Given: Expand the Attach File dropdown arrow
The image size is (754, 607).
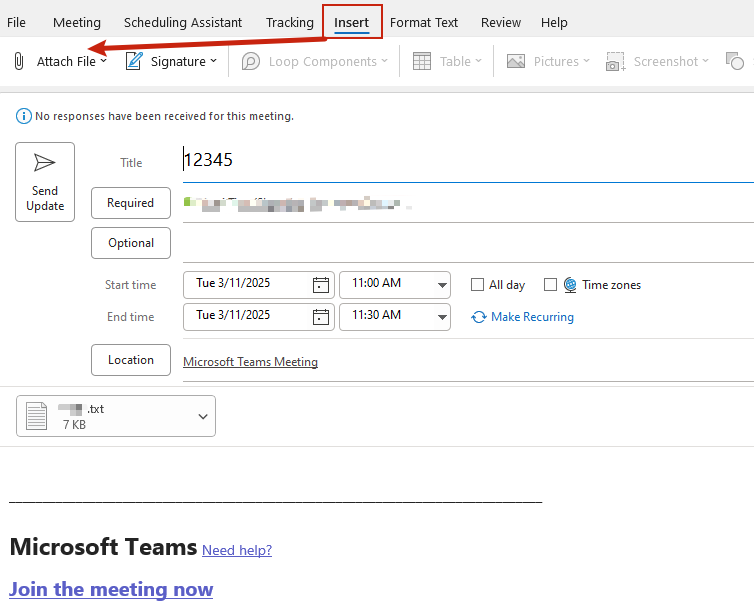Looking at the screenshot, I should click(103, 61).
